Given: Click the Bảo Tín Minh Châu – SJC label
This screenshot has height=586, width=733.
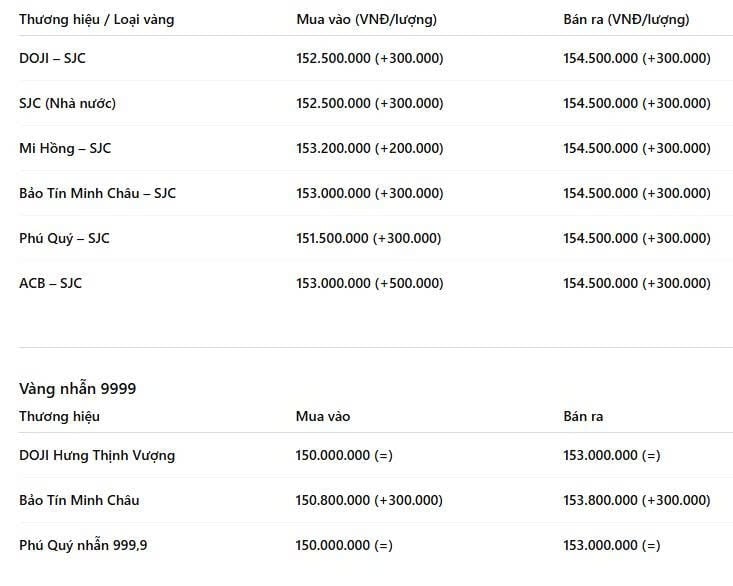Looking at the screenshot, I should 97,193.
